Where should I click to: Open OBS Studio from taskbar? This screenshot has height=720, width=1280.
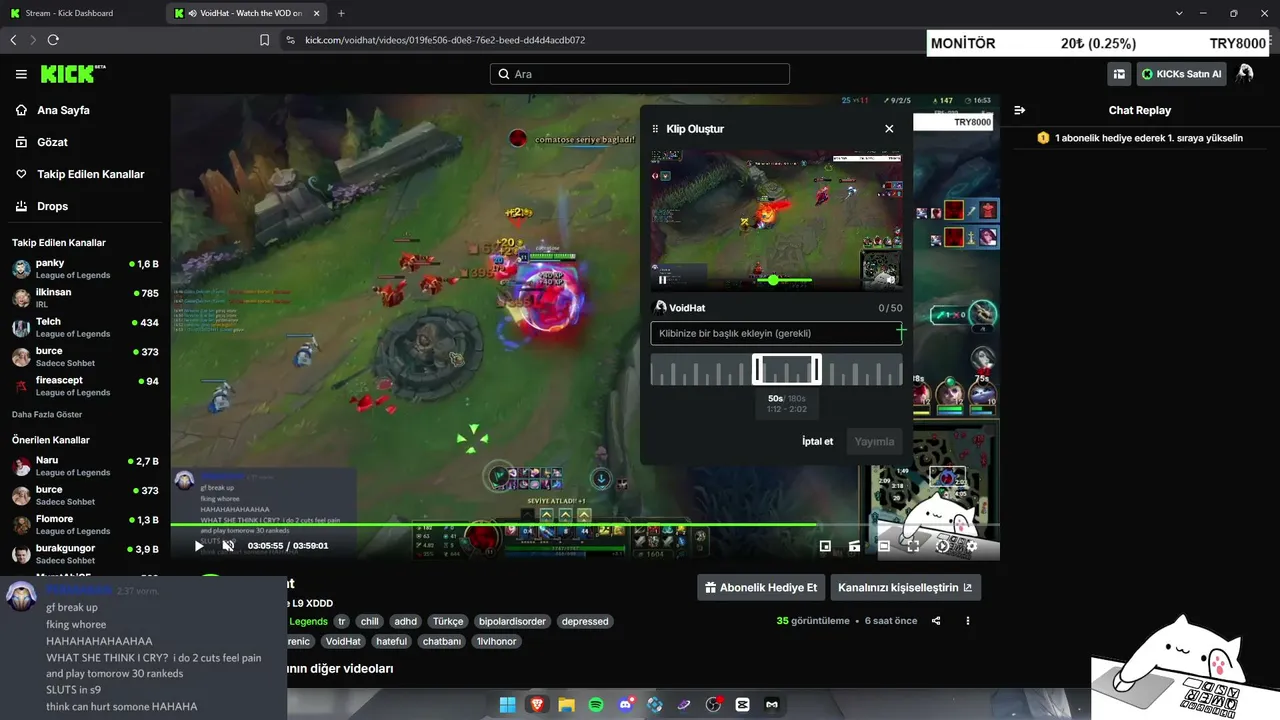[713, 704]
